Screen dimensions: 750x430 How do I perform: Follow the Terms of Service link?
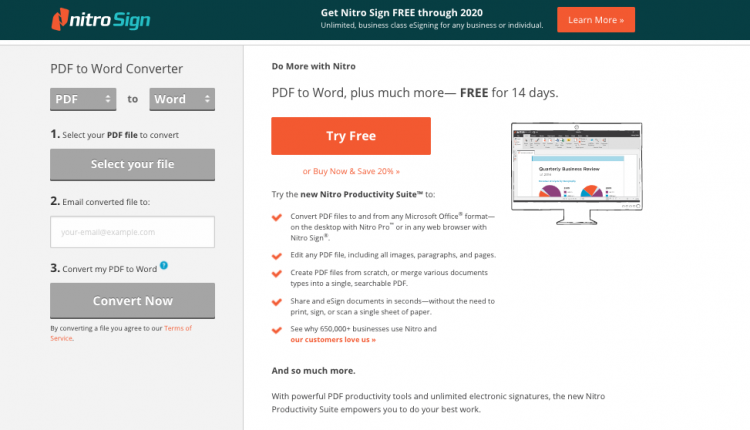pos(175,328)
